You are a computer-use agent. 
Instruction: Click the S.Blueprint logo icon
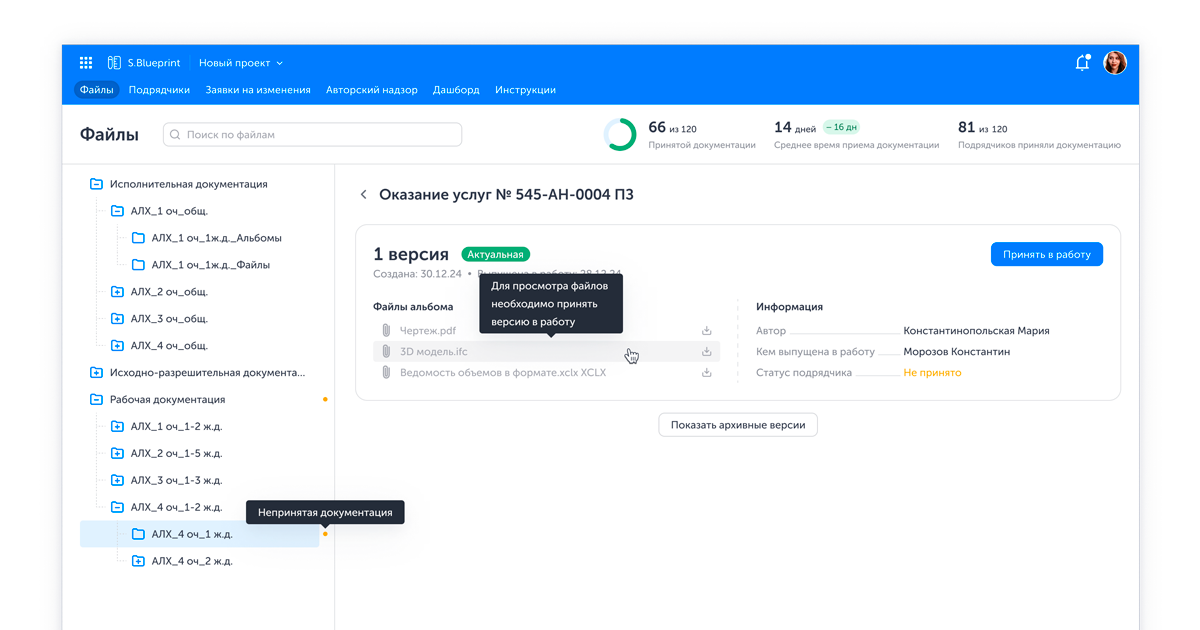pyautogui.click(x=114, y=63)
